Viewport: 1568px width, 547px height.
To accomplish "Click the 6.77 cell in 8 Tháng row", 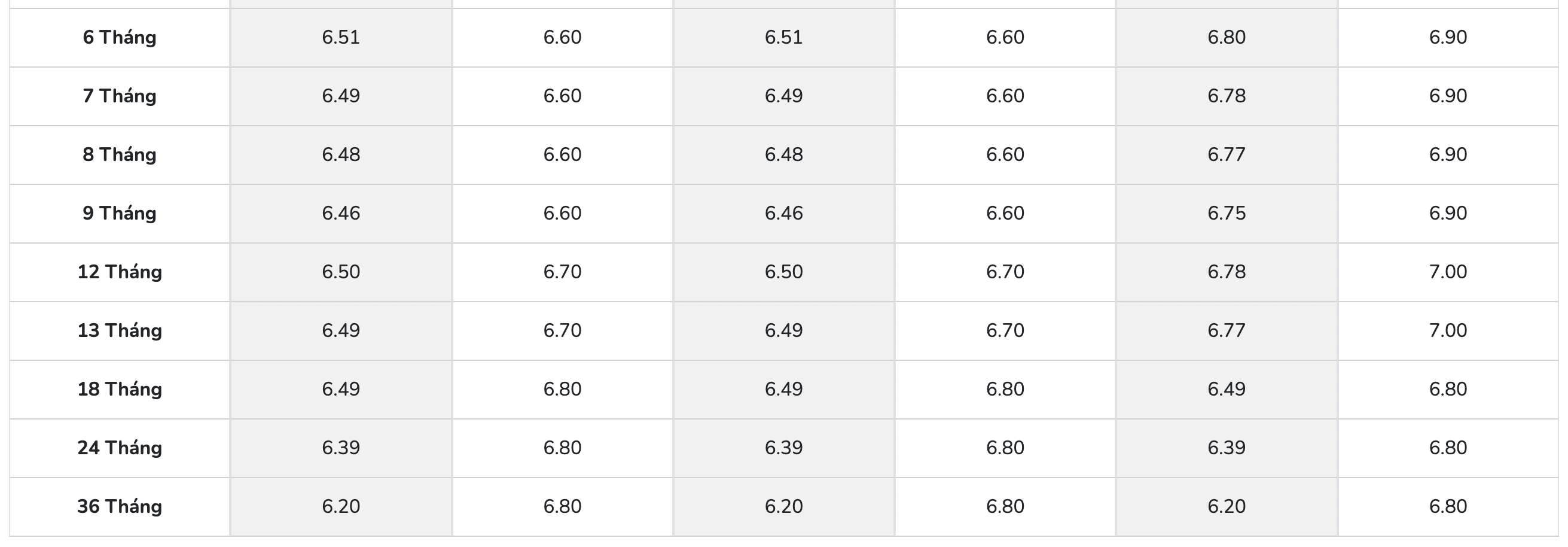I will click(x=1227, y=154).
